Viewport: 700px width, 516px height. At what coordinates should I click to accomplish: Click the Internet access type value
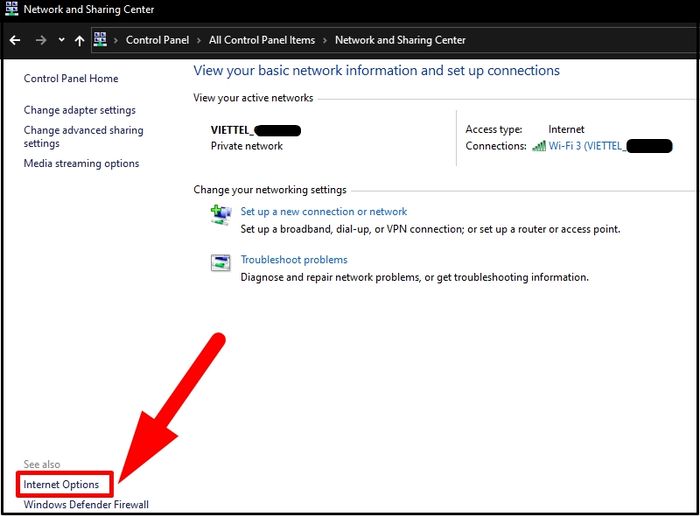coord(566,129)
